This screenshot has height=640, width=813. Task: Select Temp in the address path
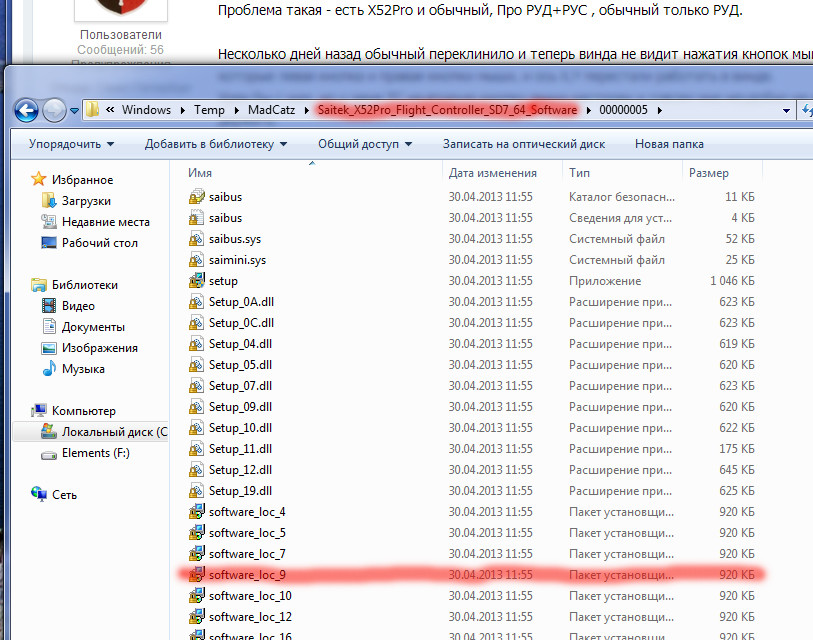coord(209,110)
